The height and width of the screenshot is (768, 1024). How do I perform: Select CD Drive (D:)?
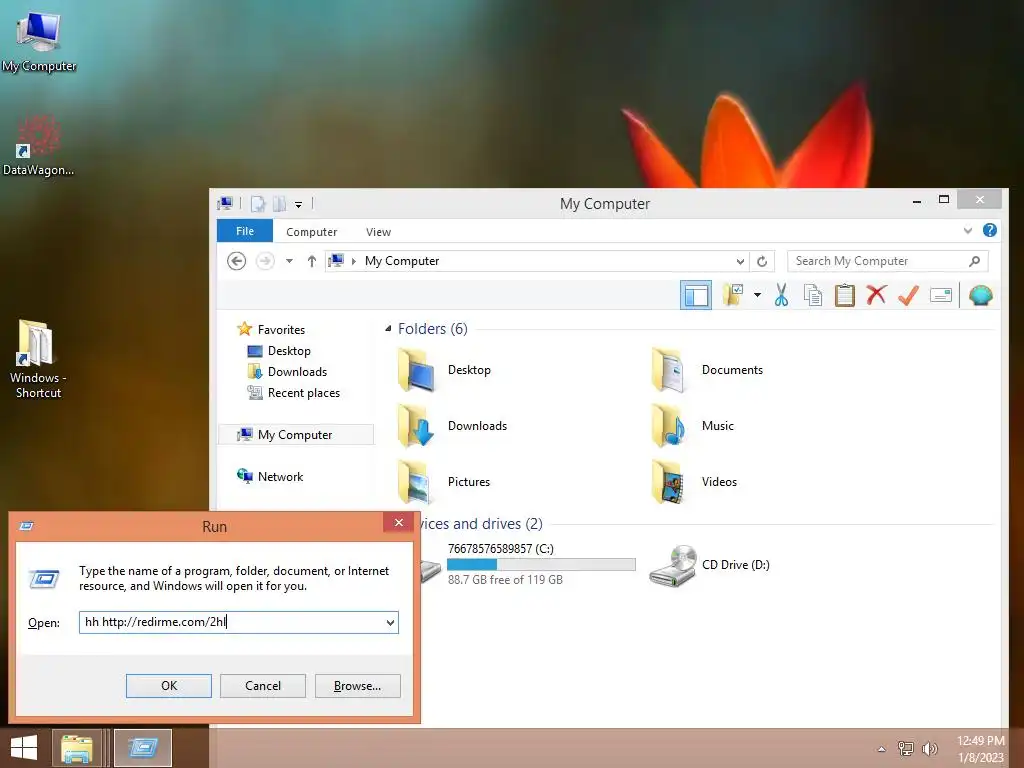(x=711, y=565)
